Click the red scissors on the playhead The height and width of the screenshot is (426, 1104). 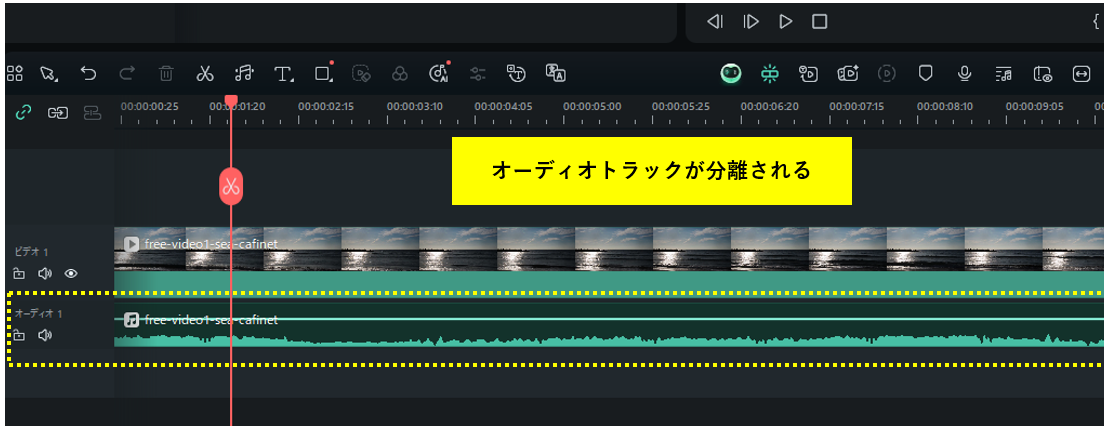coord(231,187)
